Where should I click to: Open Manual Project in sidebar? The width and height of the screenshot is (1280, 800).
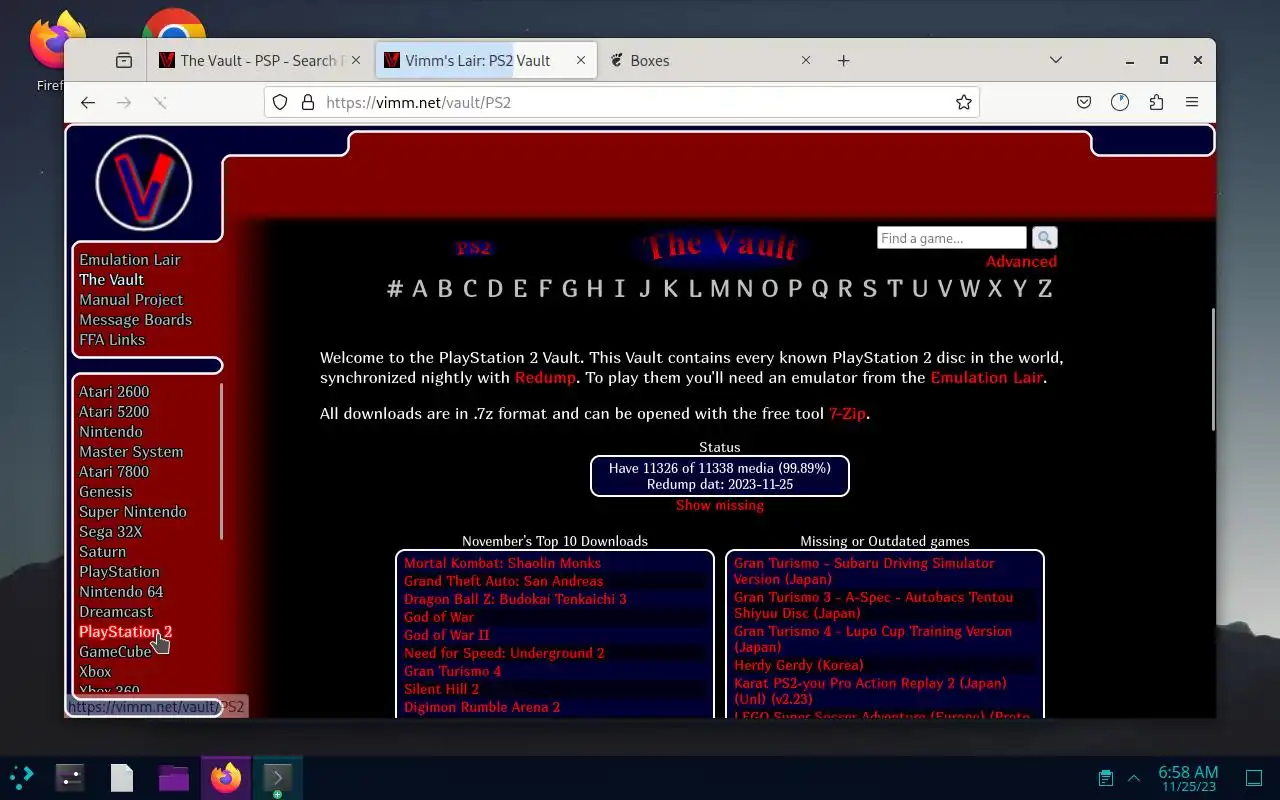(x=131, y=299)
